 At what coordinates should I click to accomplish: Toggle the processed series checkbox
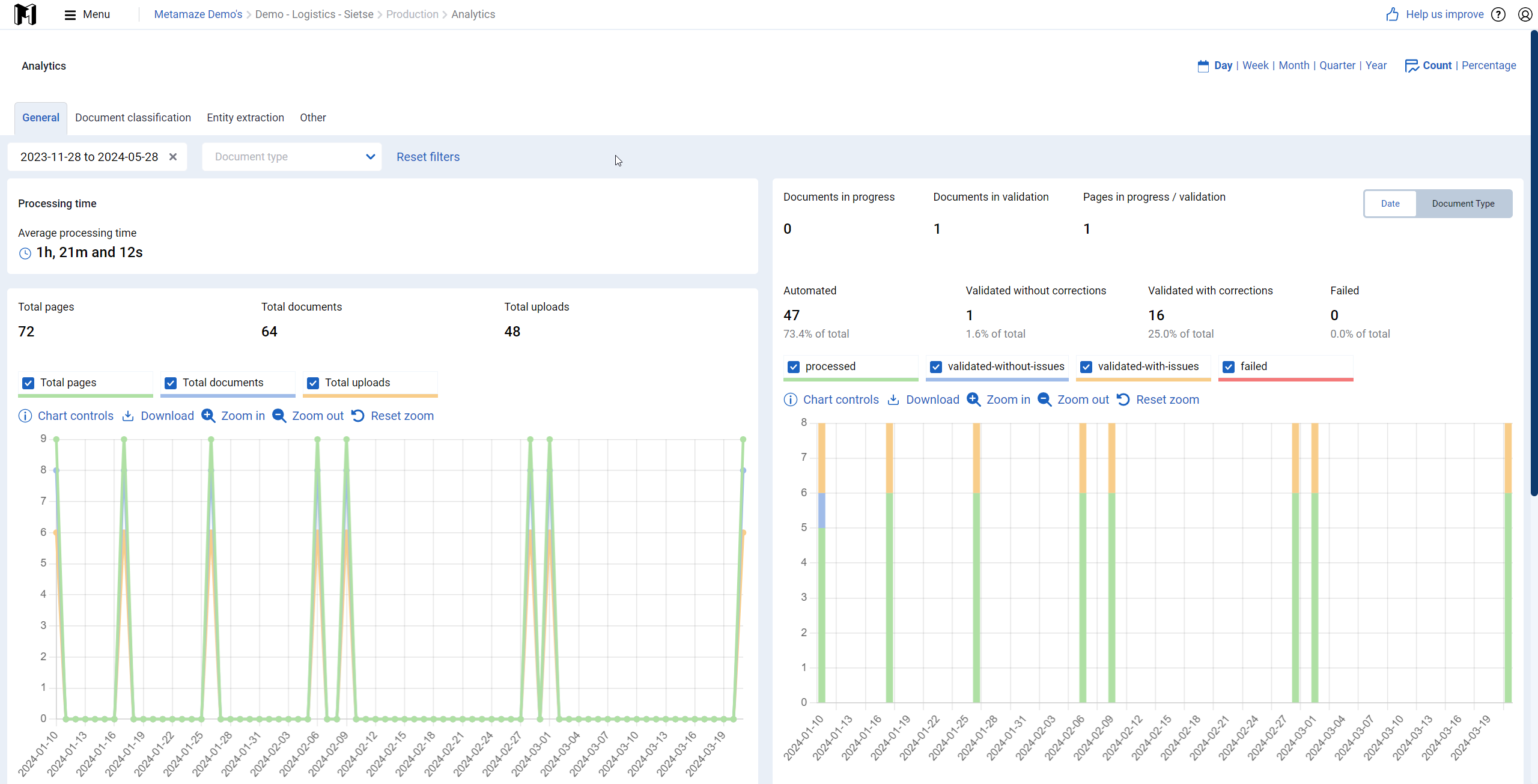point(794,366)
